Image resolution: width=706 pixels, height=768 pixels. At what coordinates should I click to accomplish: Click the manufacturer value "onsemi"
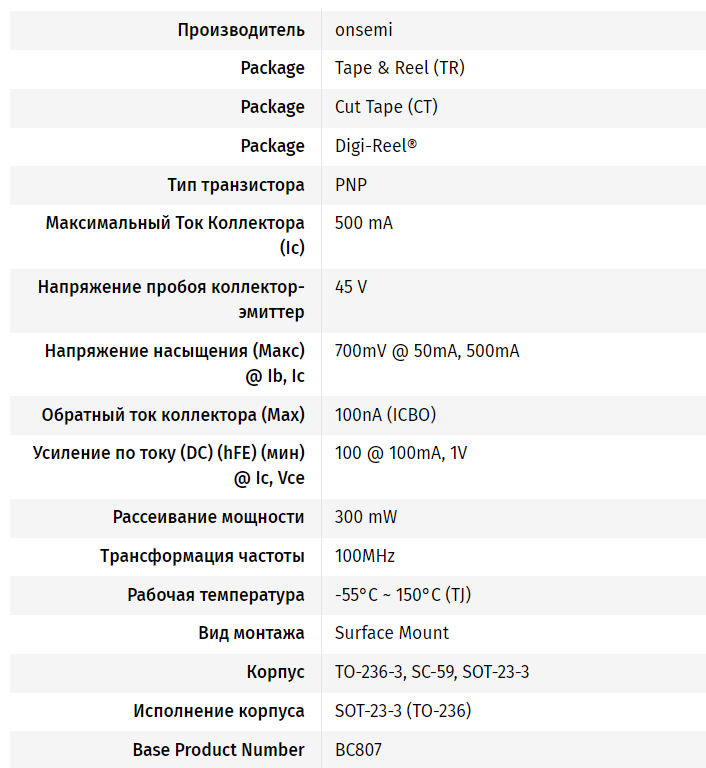[x=363, y=30]
